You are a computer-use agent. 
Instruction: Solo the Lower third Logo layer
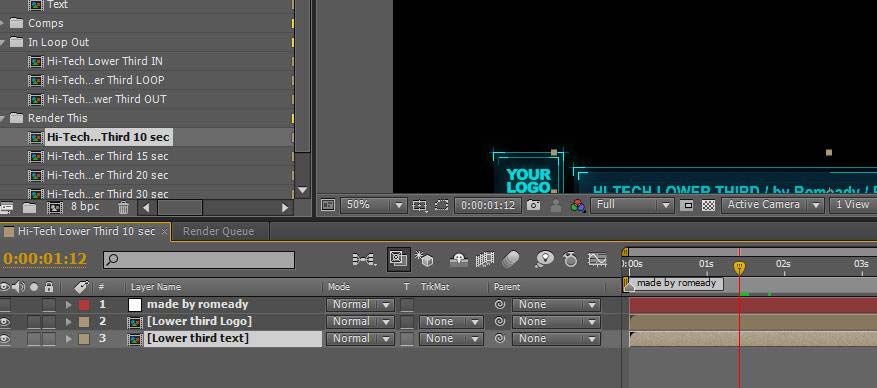[35, 321]
